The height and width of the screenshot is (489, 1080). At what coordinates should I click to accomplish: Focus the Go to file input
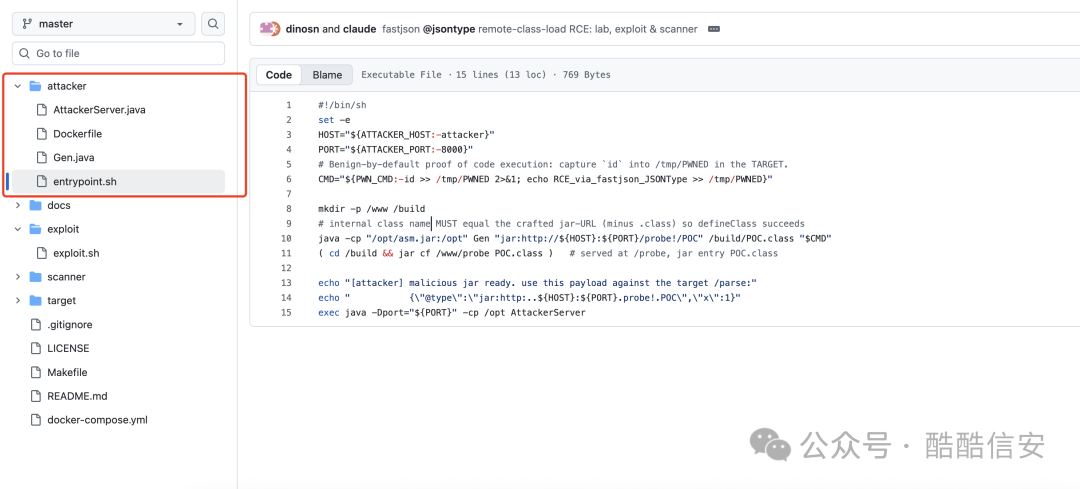118,53
